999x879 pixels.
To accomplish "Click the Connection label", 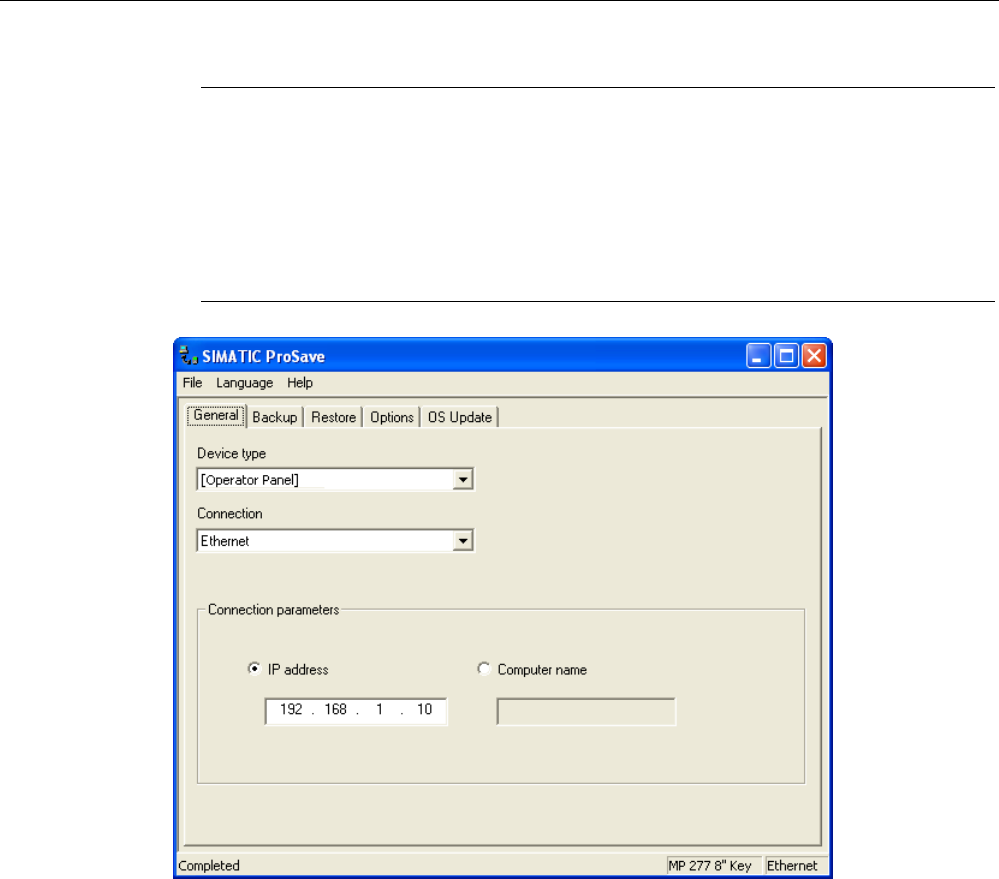I will [x=229, y=513].
